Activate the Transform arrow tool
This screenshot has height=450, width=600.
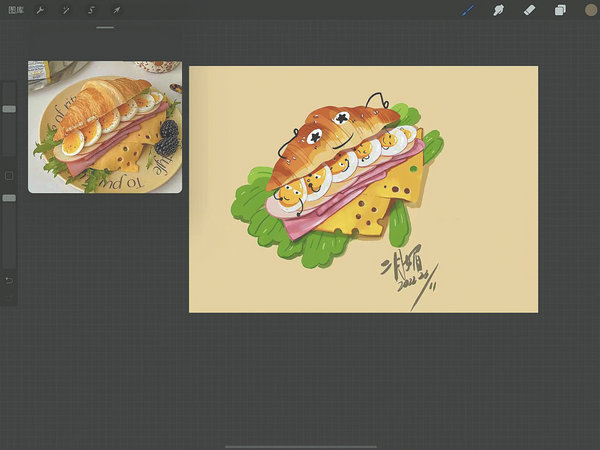pos(116,10)
